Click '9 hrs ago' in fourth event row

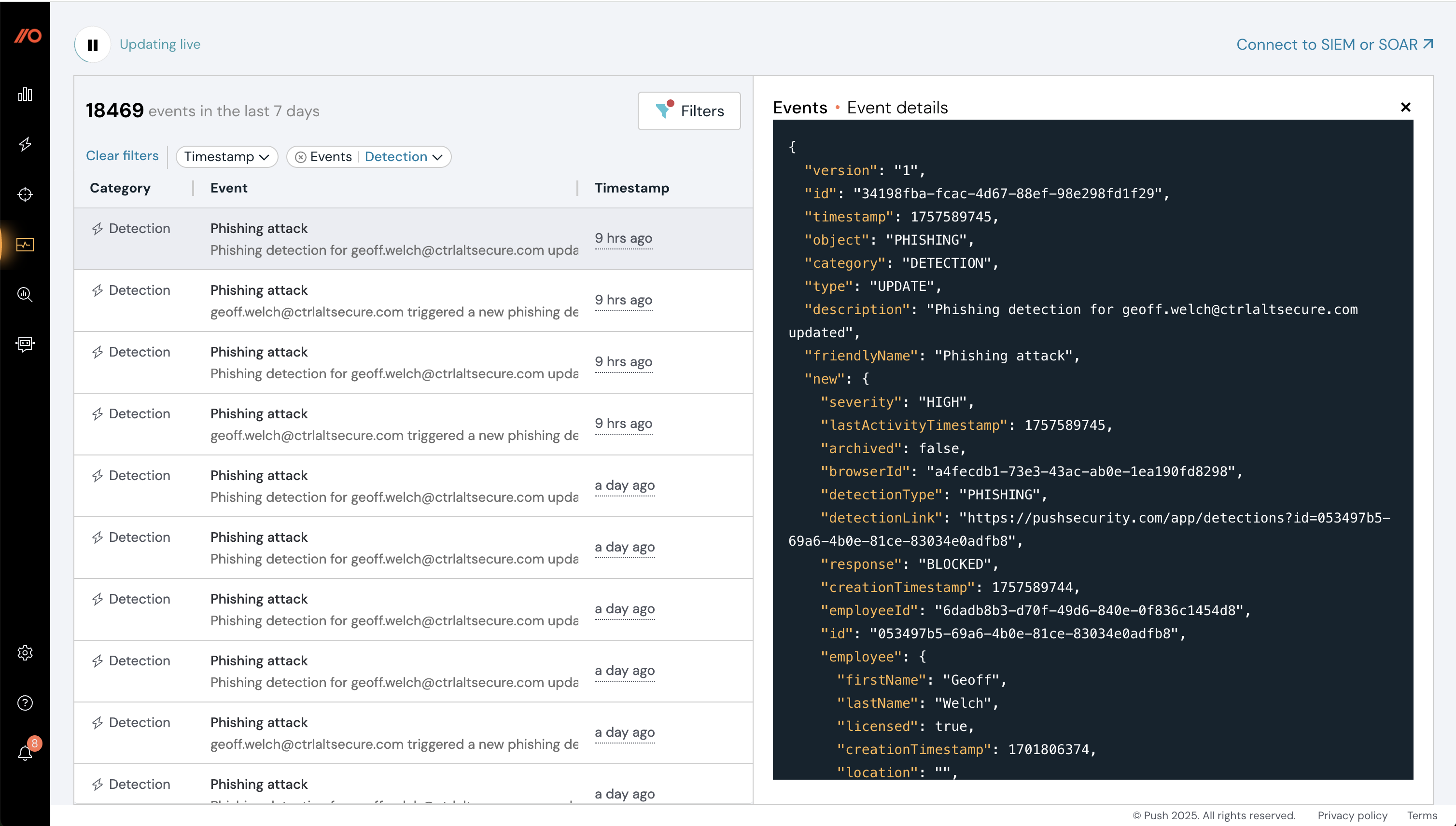(x=623, y=423)
